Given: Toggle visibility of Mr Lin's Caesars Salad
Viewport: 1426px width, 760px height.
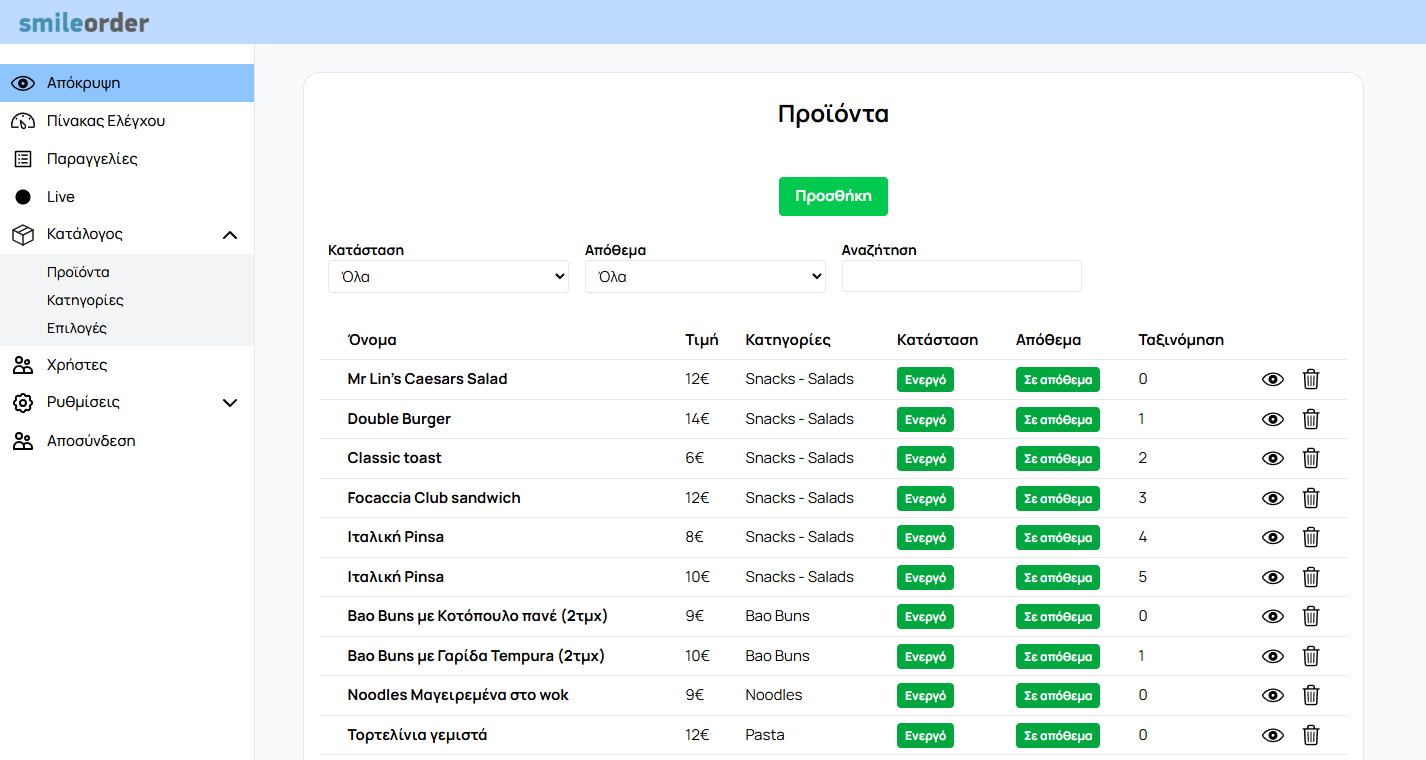Looking at the screenshot, I should coord(1272,380).
